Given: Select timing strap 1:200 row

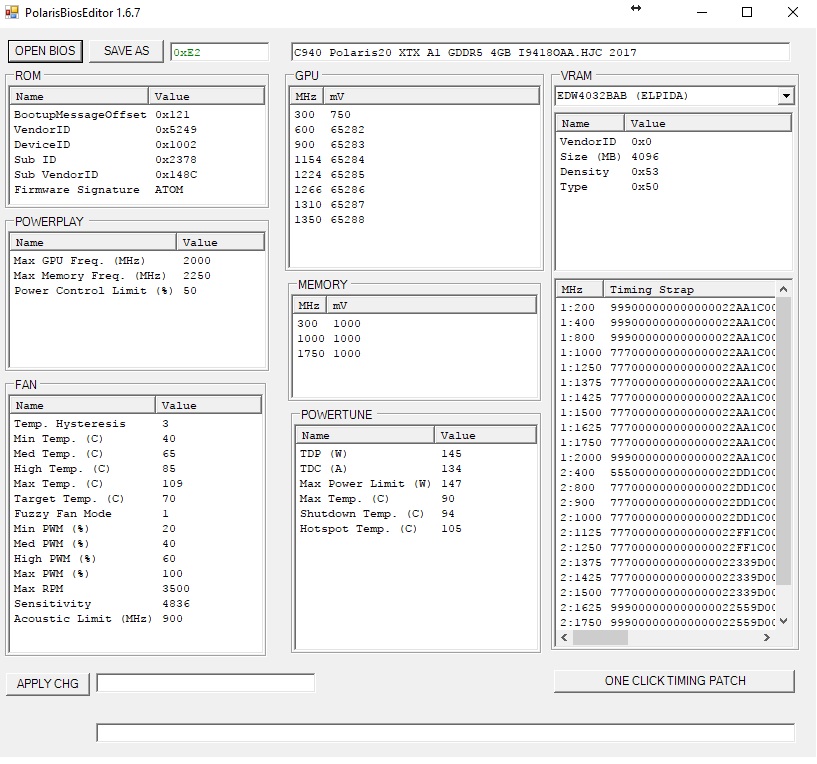Looking at the screenshot, I should (x=666, y=308).
